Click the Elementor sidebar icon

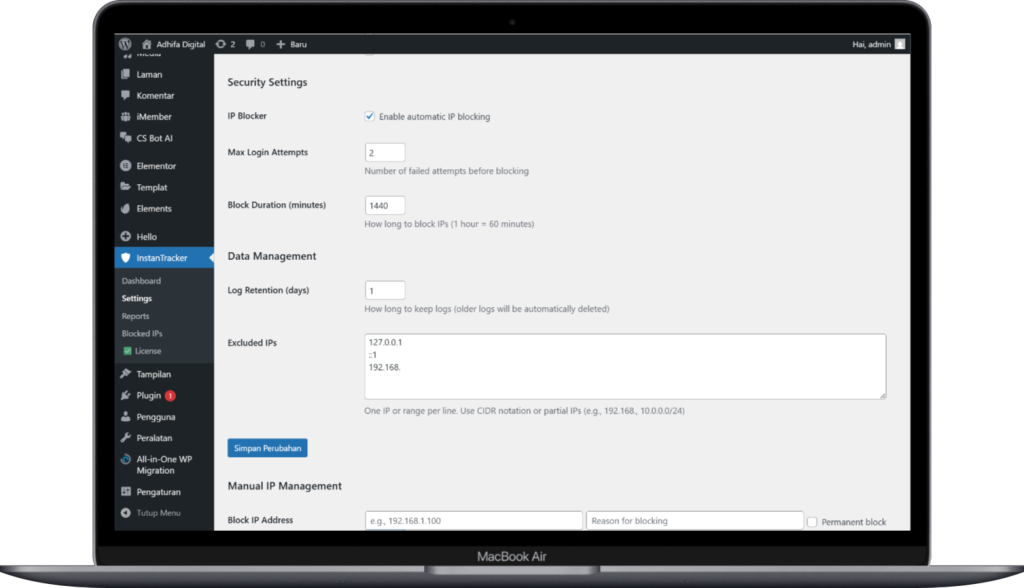pyautogui.click(x=125, y=166)
